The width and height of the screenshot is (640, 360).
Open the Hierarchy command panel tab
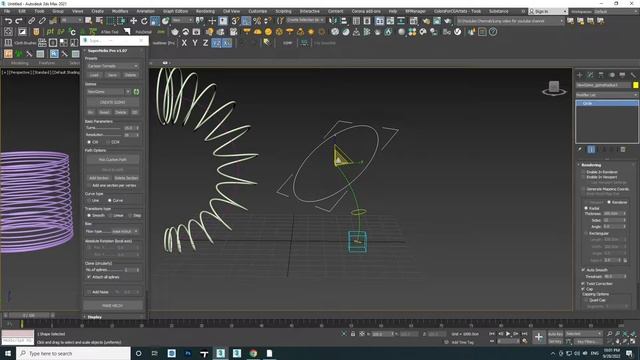pos(601,75)
